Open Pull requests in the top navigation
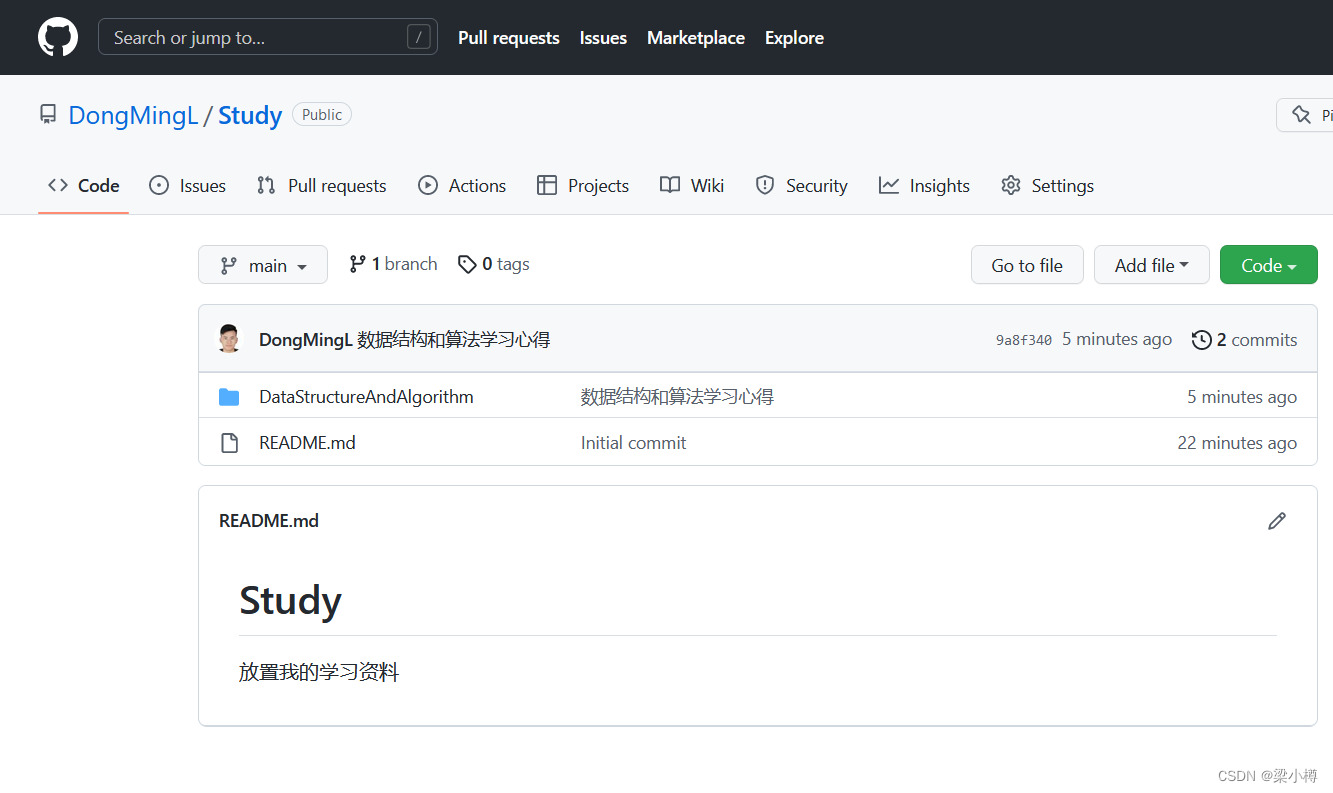 pos(509,38)
